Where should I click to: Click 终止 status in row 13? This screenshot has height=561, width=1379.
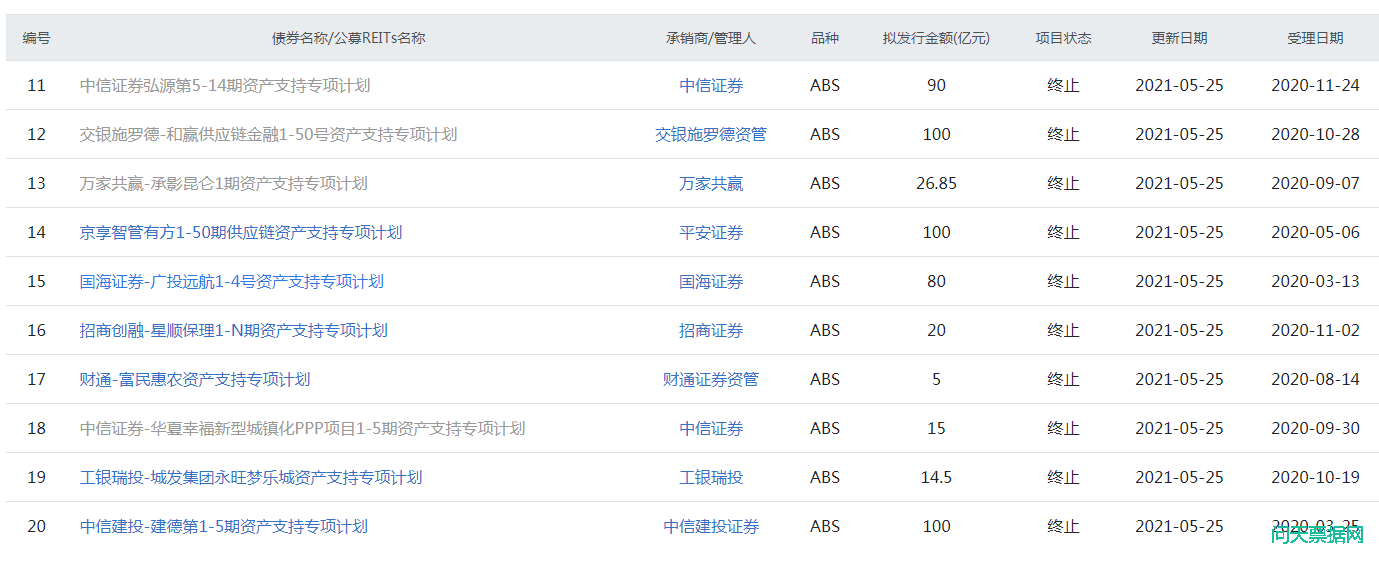pyautogui.click(x=1063, y=184)
